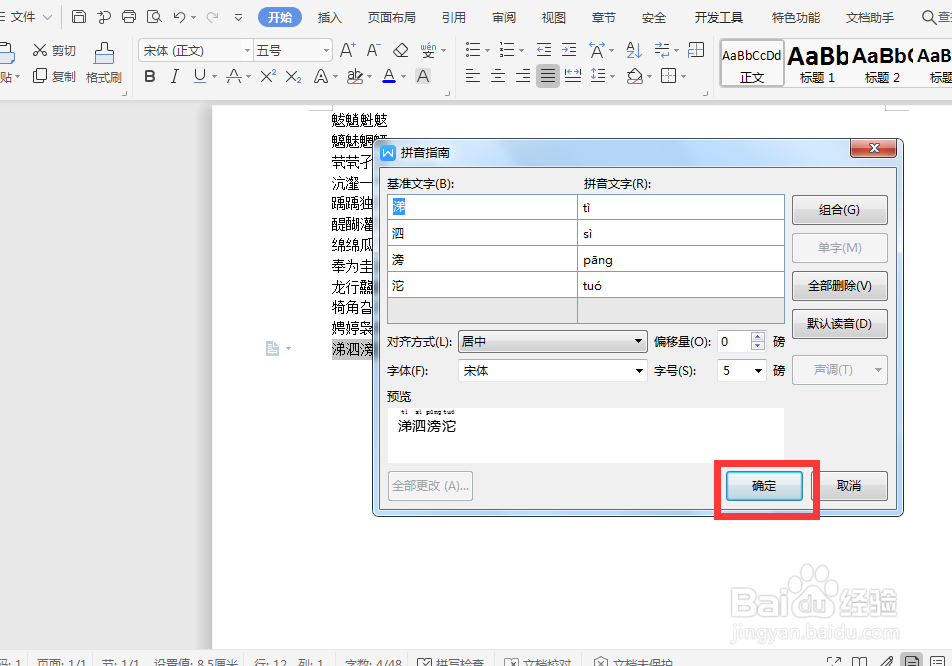Click the 默认读音 default reading button
The image size is (952, 666).
[839, 323]
